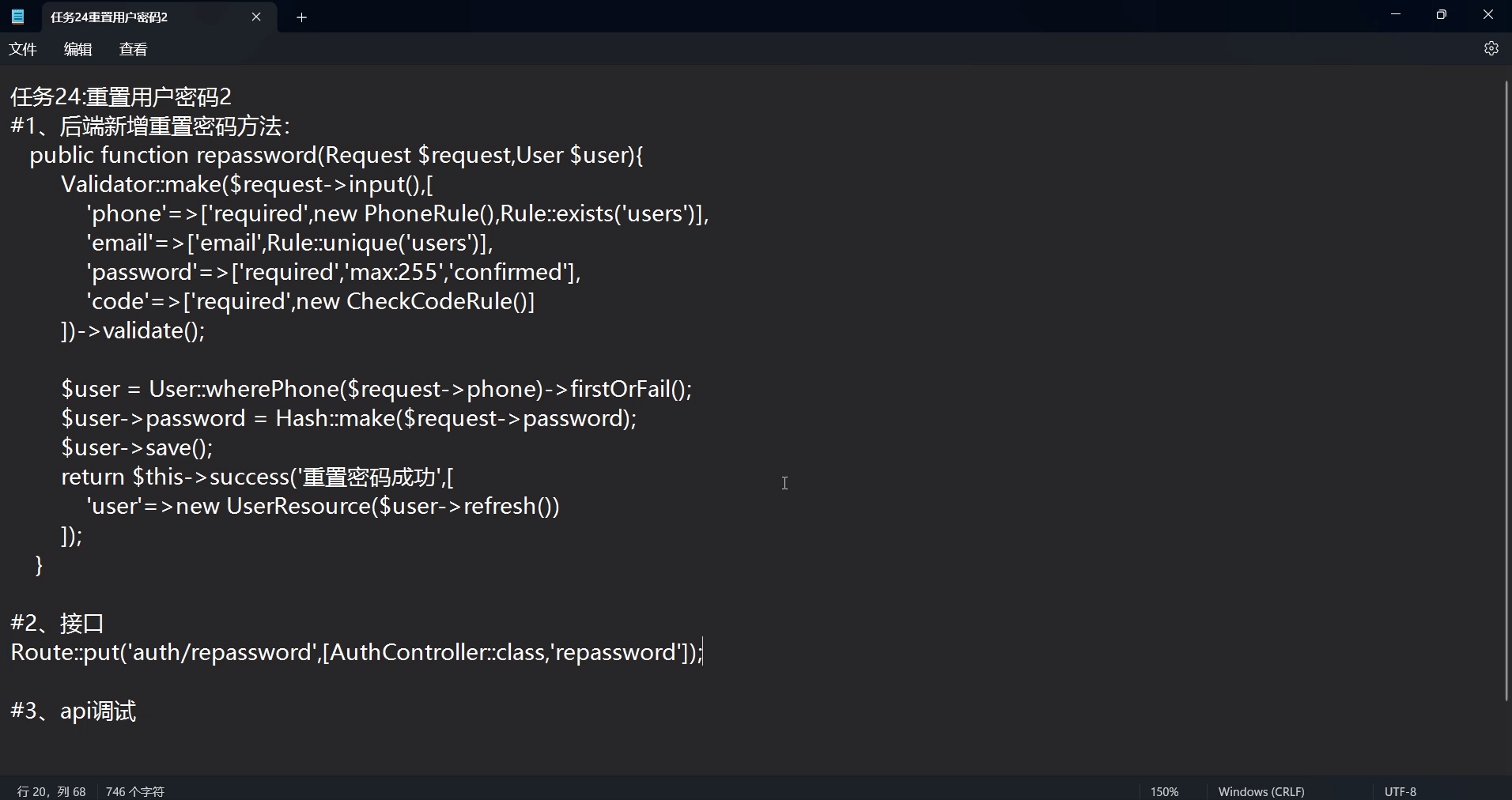Open Notepad settings gear icon

[x=1491, y=49]
